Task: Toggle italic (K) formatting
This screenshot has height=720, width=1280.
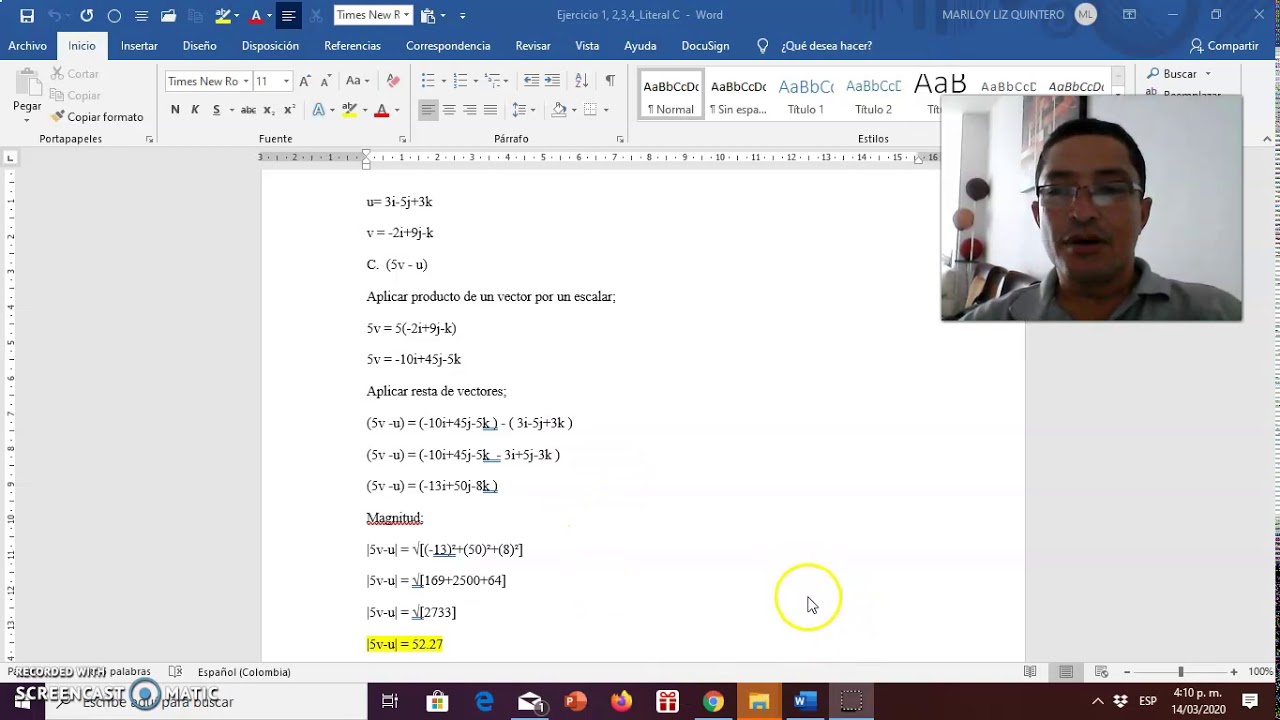Action: point(196,110)
